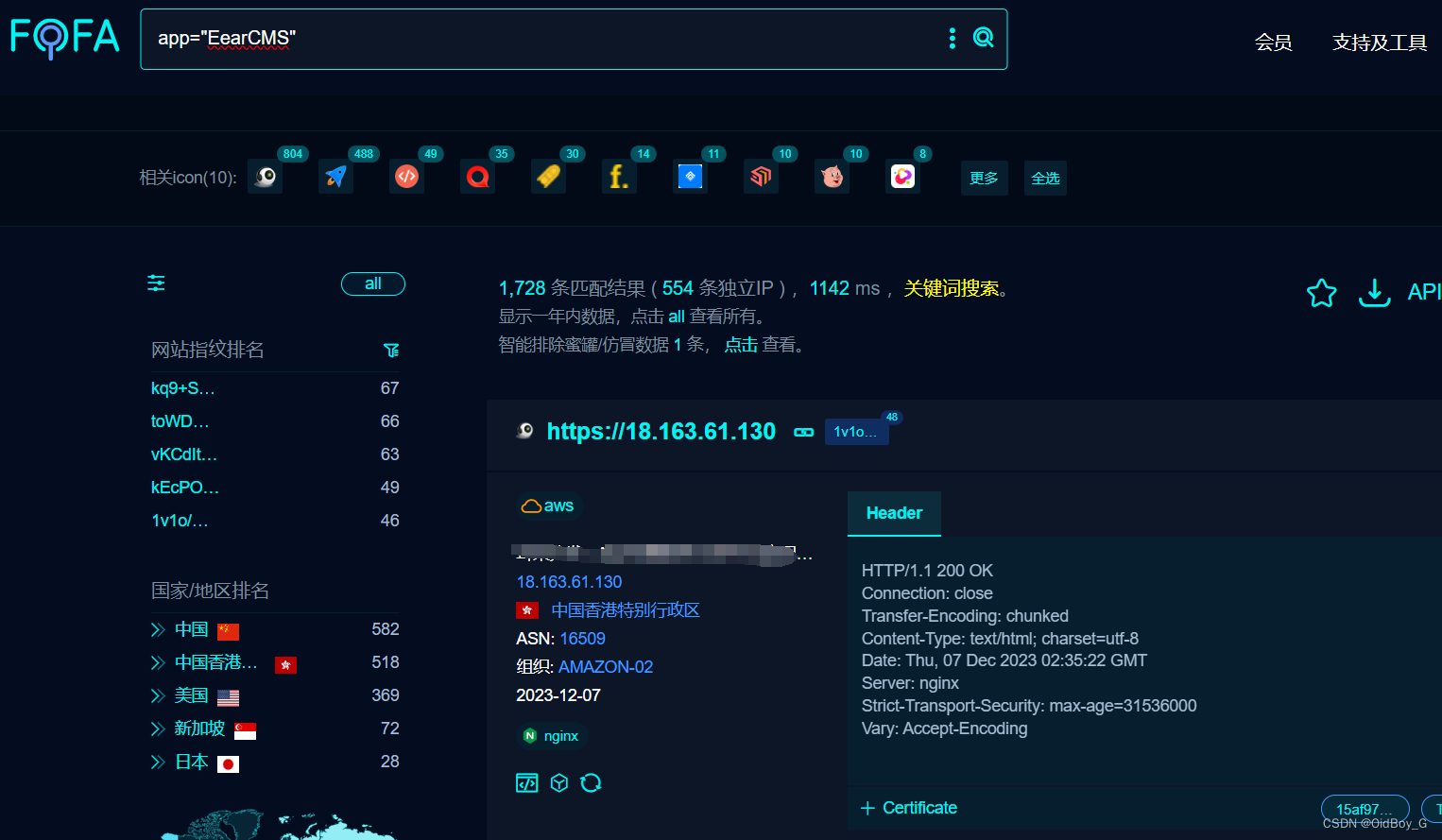Select the colorful icon with 8 results
1442x840 pixels.
pos(903,177)
